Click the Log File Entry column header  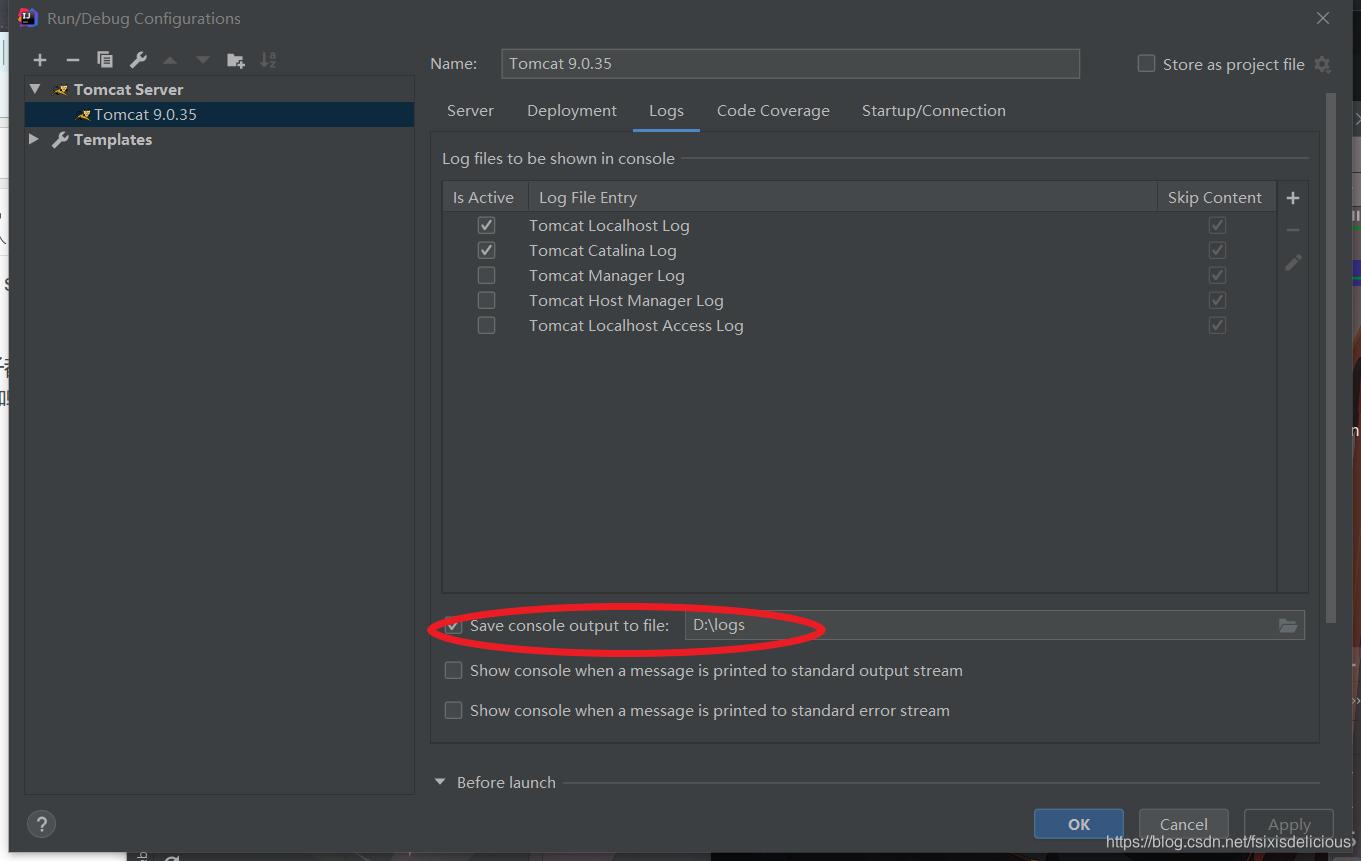(x=842, y=197)
